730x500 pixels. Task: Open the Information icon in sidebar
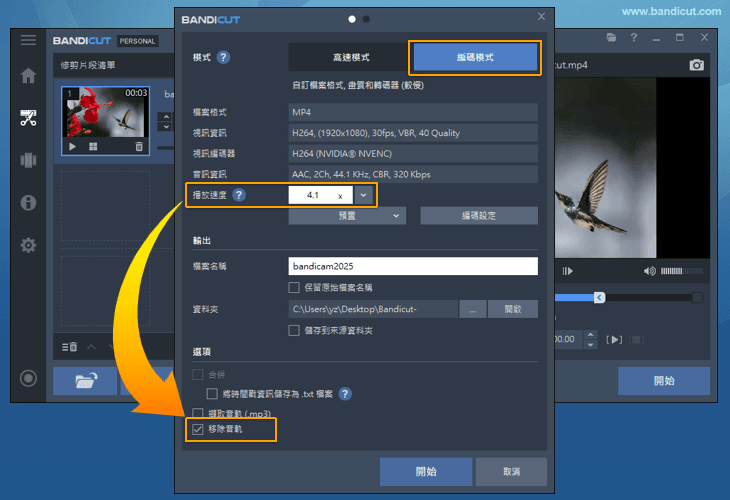tap(28, 203)
